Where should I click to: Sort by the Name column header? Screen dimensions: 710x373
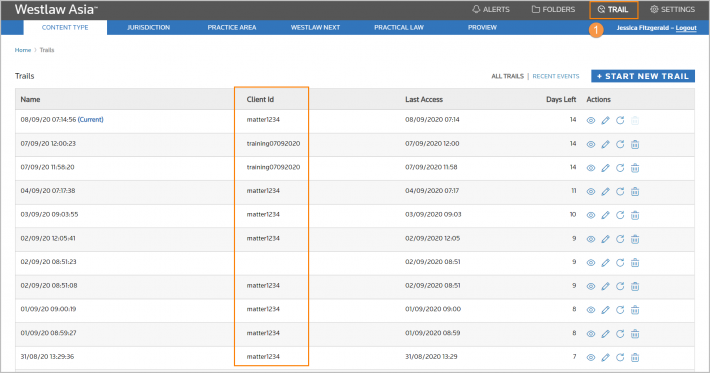[30, 99]
